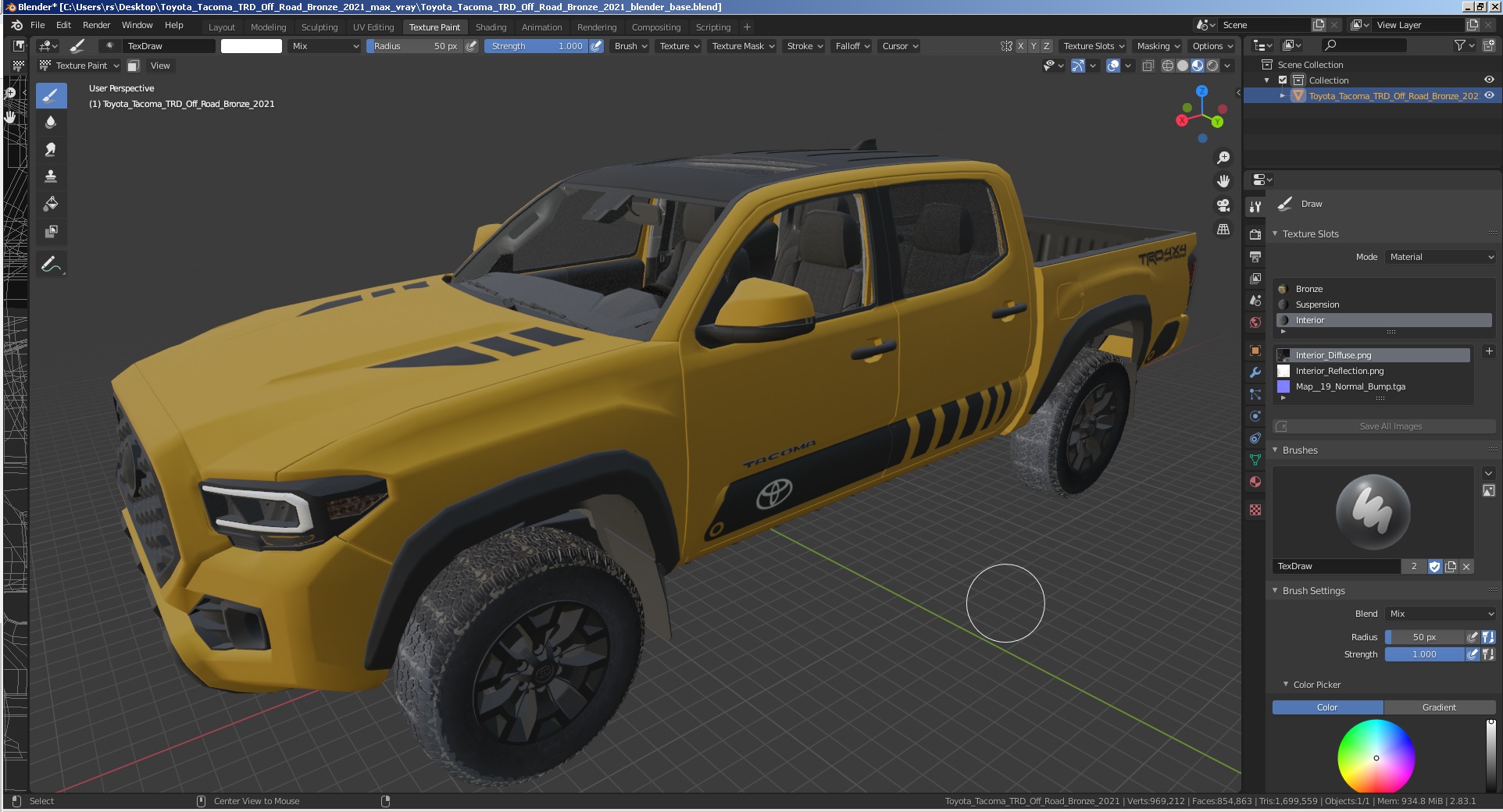The width and height of the screenshot is (1503, 812).
Task: Open the Material properties tab
Action: [x=1255, y=482]
